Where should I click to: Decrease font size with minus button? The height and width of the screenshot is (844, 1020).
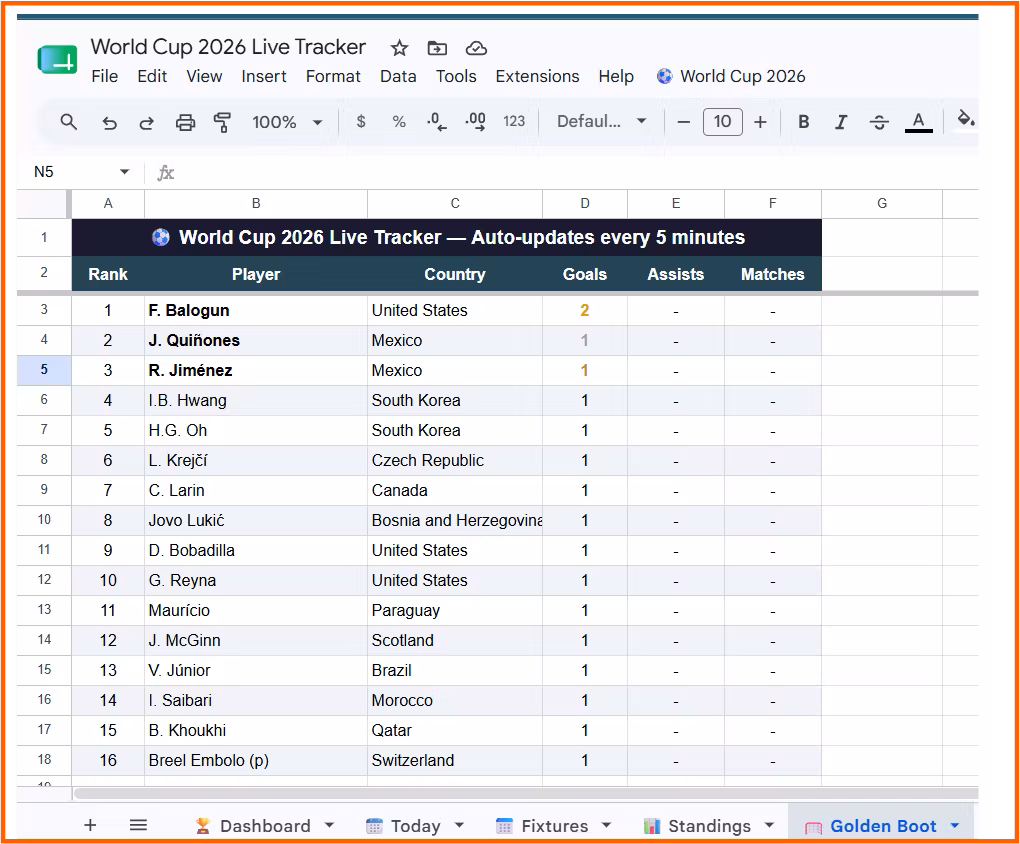[x=683, y=122]
